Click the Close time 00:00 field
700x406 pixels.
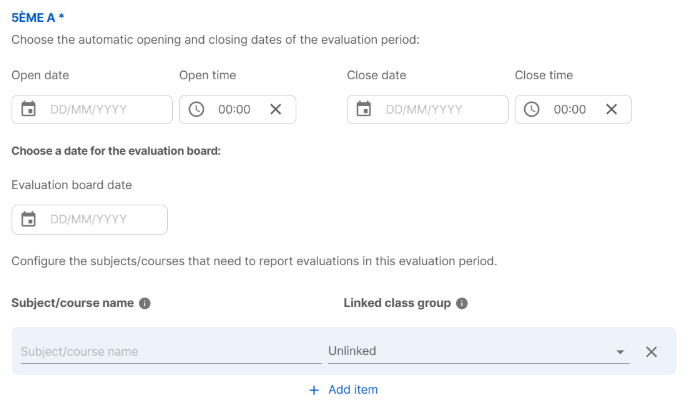point(570,109)
